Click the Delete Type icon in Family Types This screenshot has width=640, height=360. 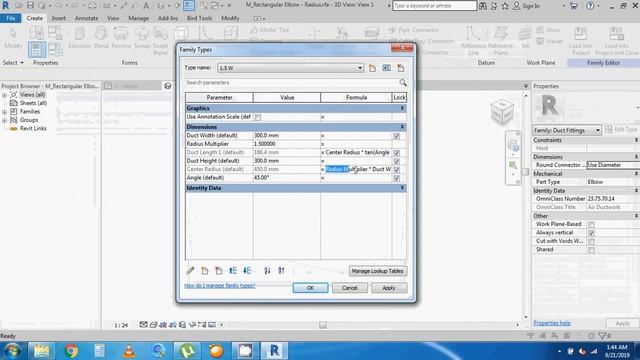(x=400, y=68)
